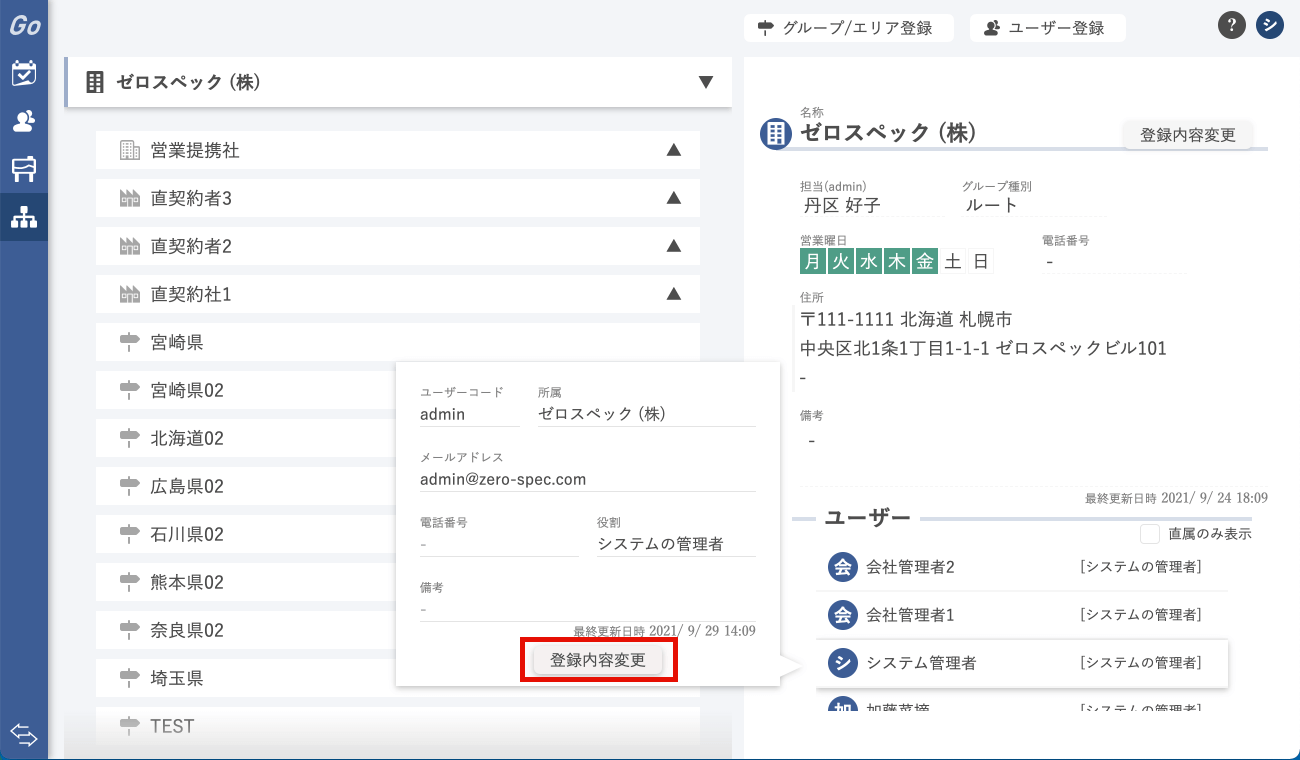Click the signpost icon for 広島県02

[x=130, y=486]
